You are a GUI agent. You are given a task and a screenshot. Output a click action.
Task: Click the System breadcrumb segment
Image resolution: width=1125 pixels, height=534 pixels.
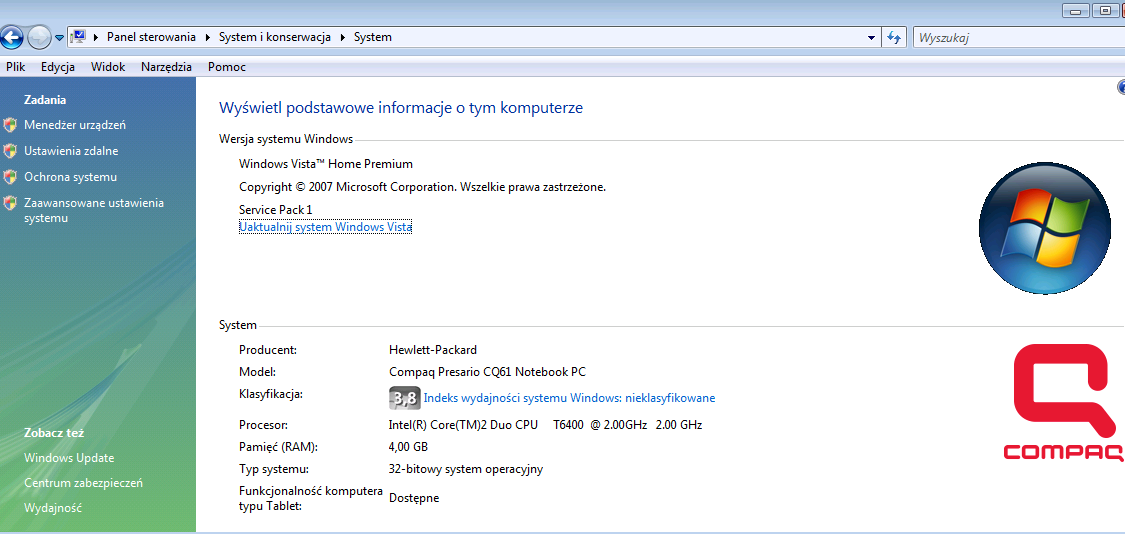click(x=372, y=37)
